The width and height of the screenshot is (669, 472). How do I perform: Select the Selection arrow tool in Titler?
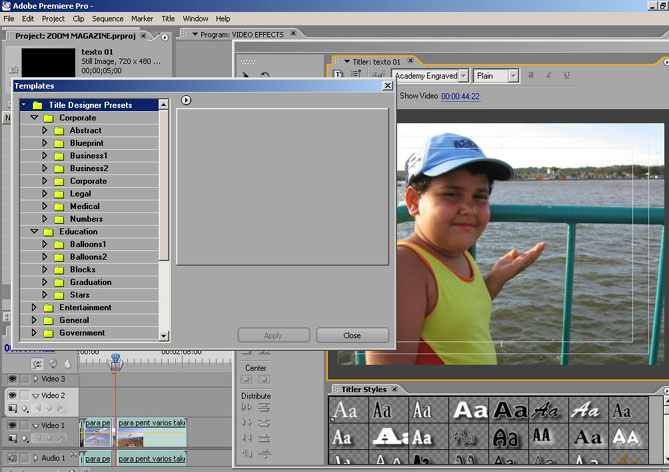tap(247, 76)
